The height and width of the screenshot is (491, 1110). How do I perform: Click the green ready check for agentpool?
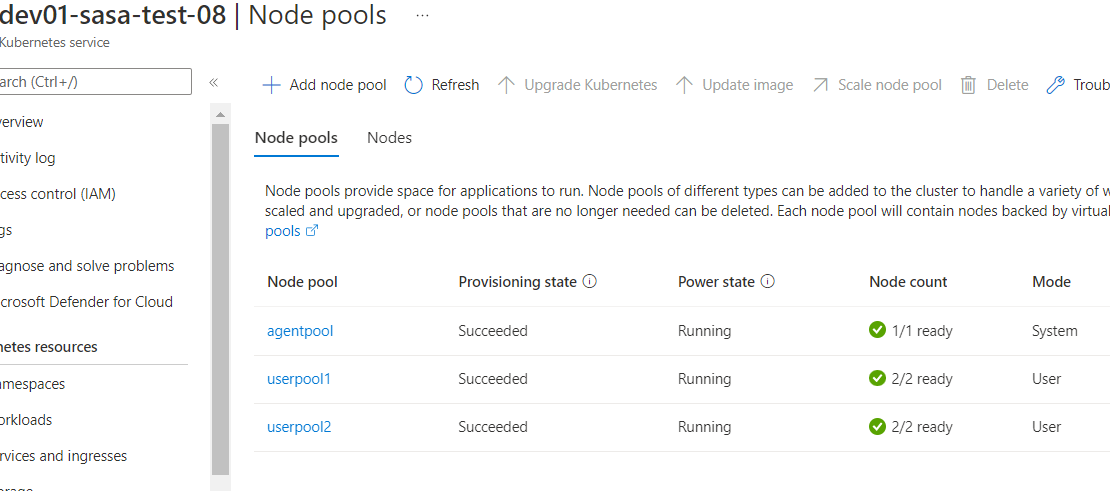877,330
